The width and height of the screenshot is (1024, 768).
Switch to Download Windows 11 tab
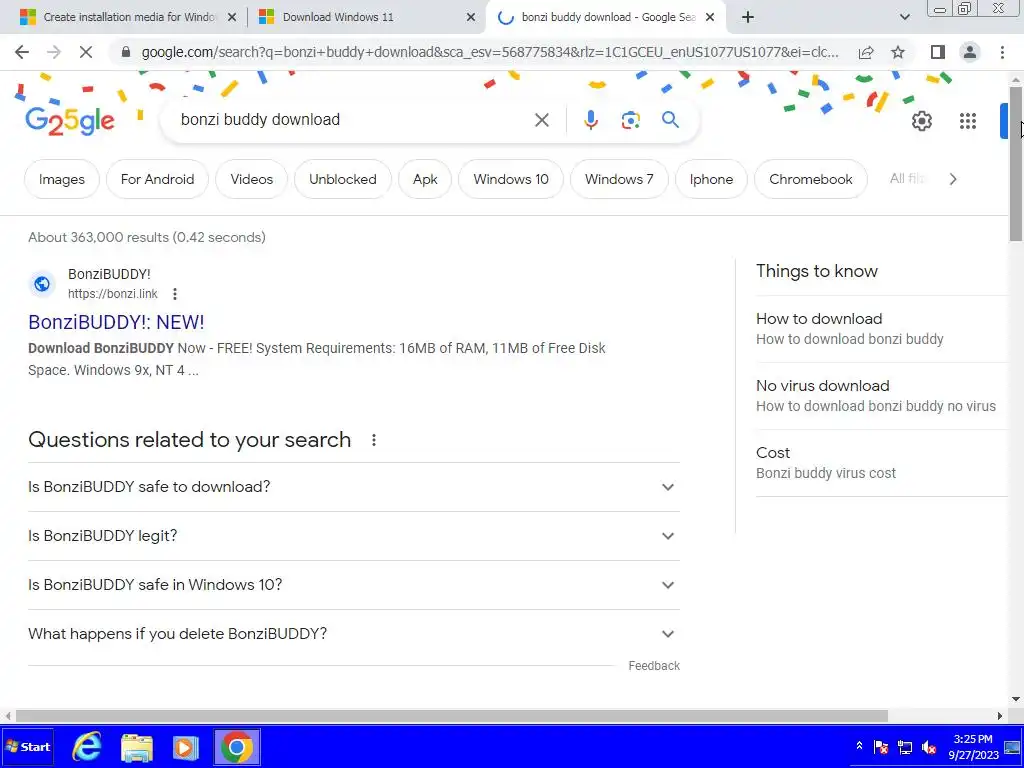[366, 18]
